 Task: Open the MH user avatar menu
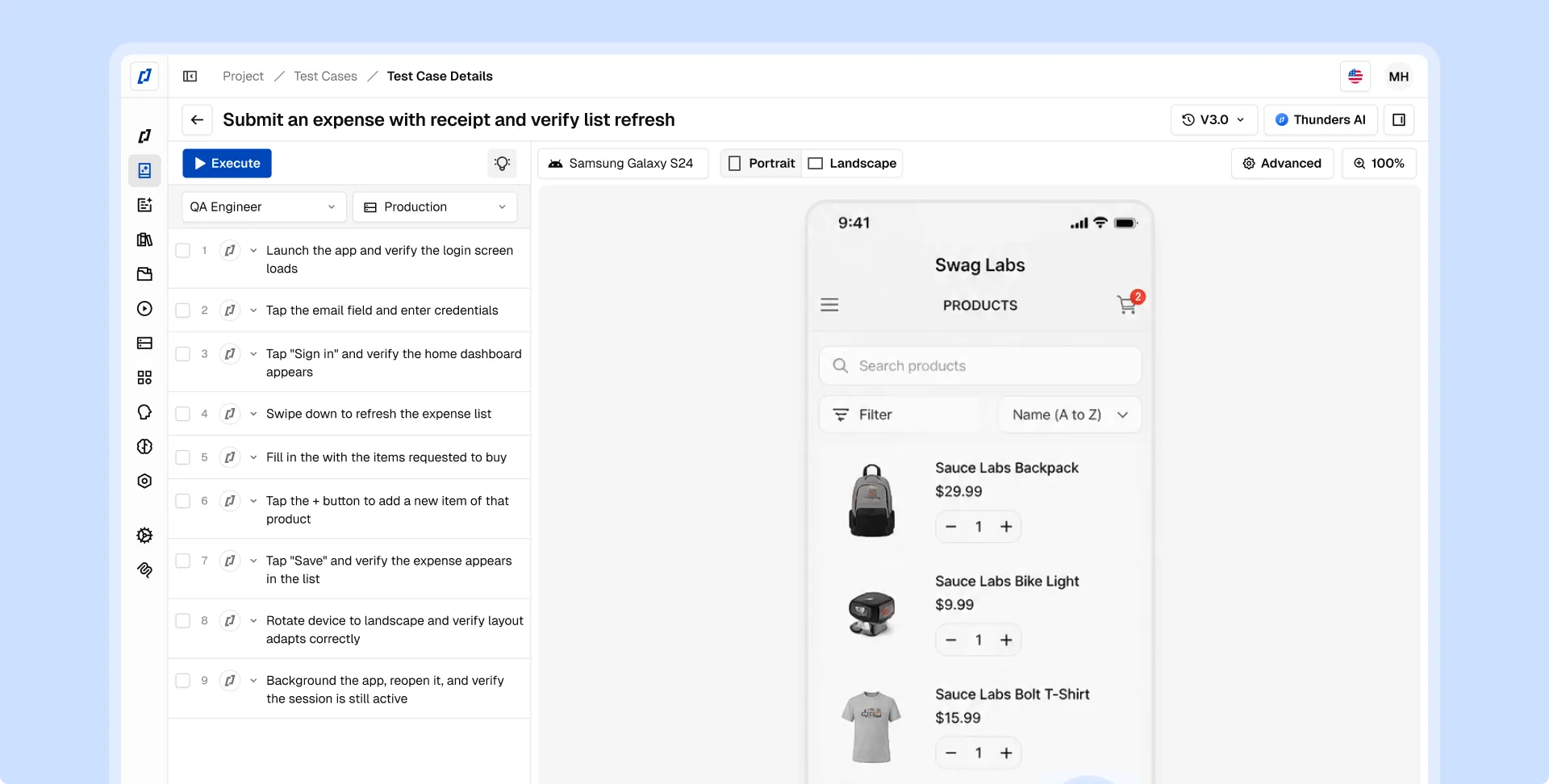[1399, 76]
